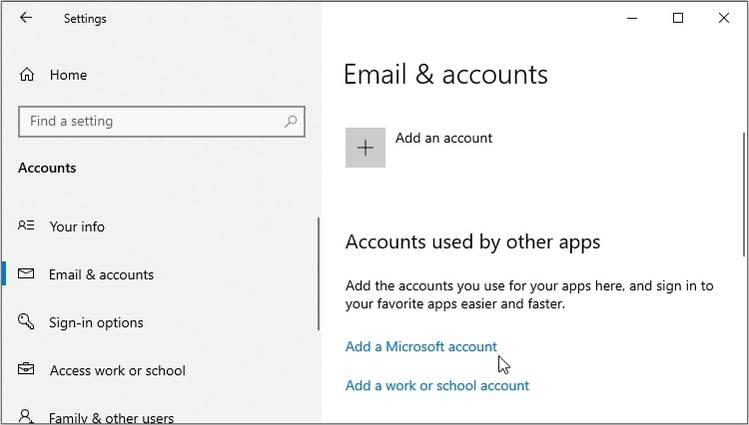Go to Access work or school

pos(117,371)
